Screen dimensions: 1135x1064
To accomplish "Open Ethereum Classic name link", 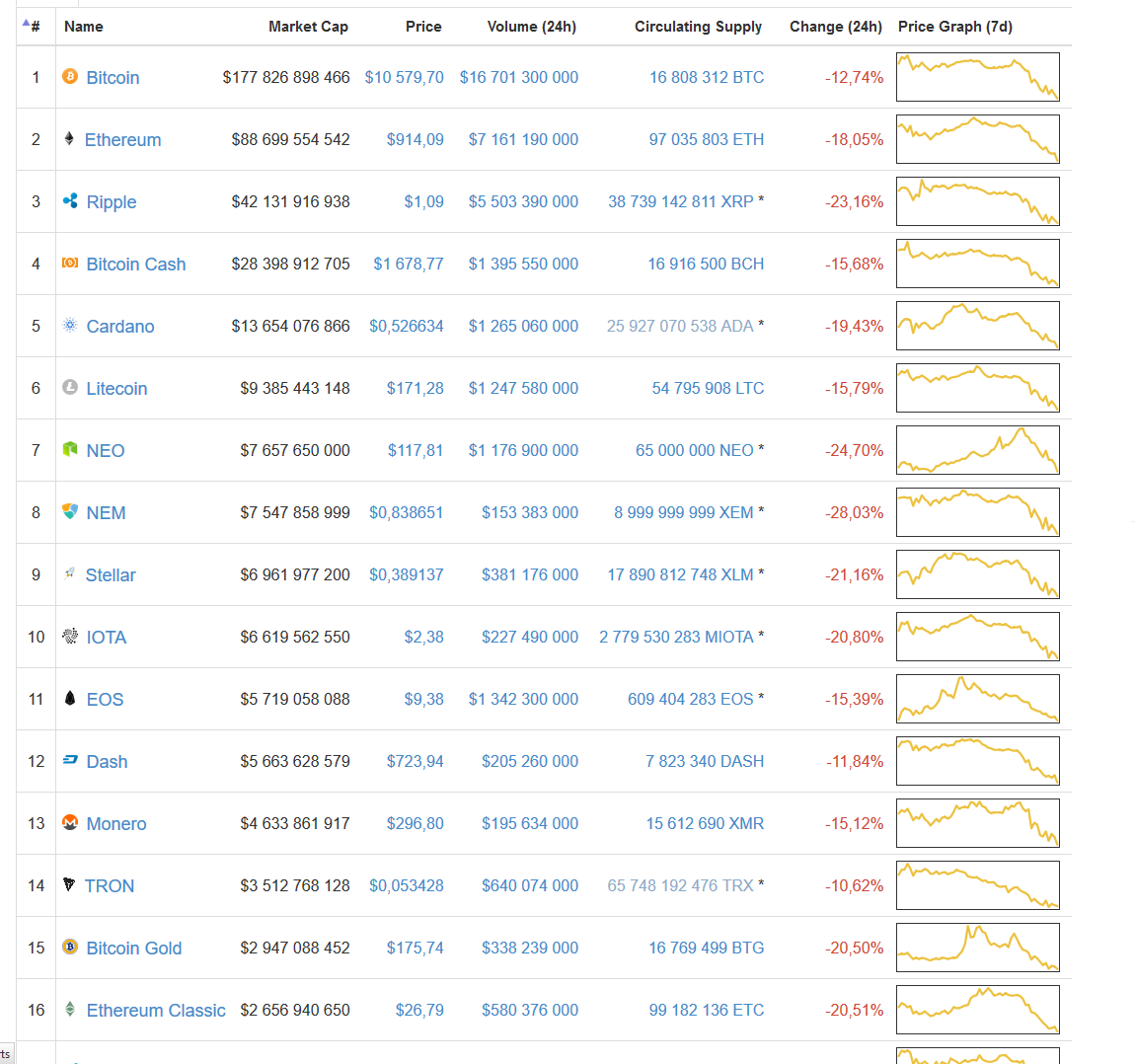I will (156, 1010).
